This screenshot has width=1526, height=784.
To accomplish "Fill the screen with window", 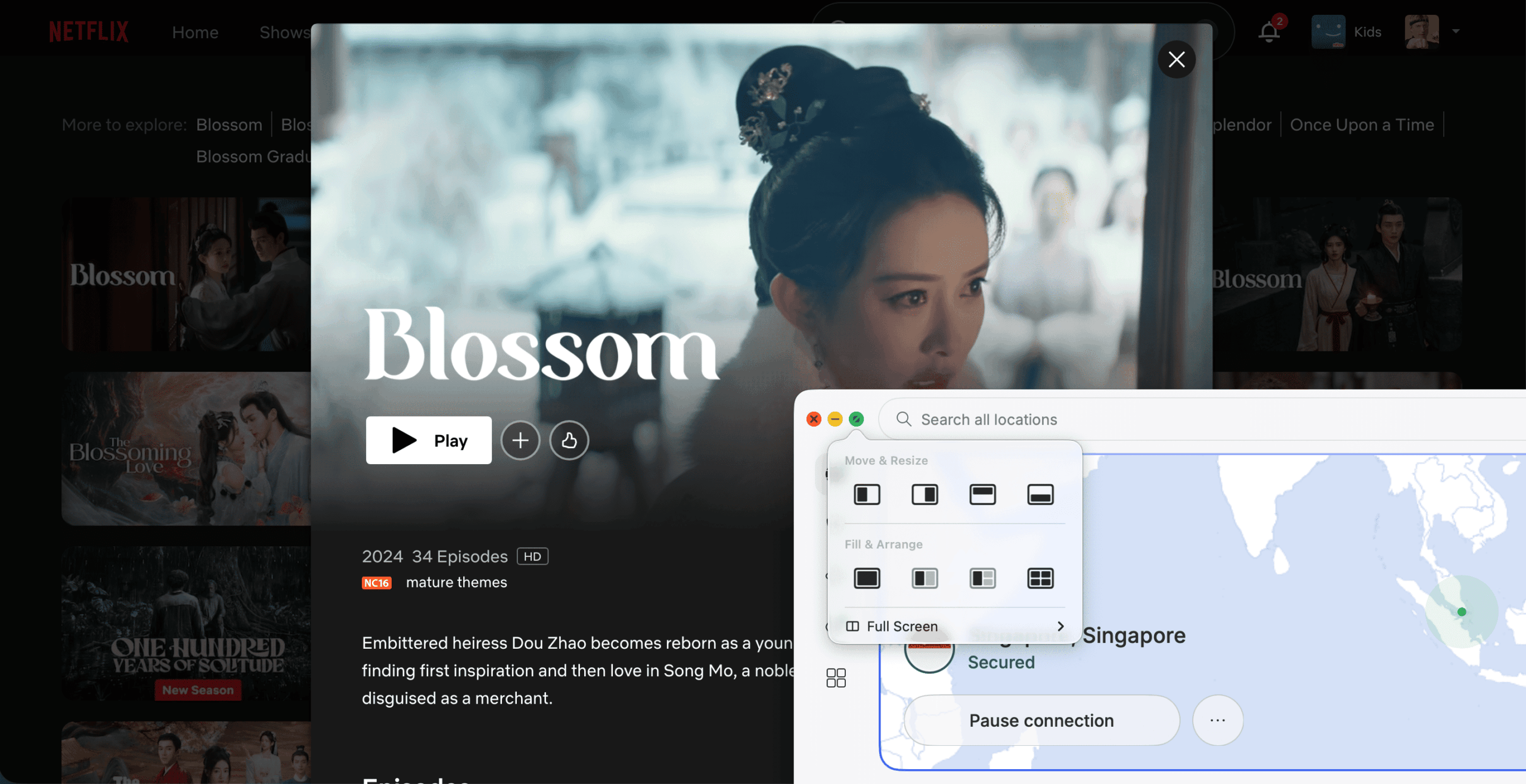I will (867, 578).
